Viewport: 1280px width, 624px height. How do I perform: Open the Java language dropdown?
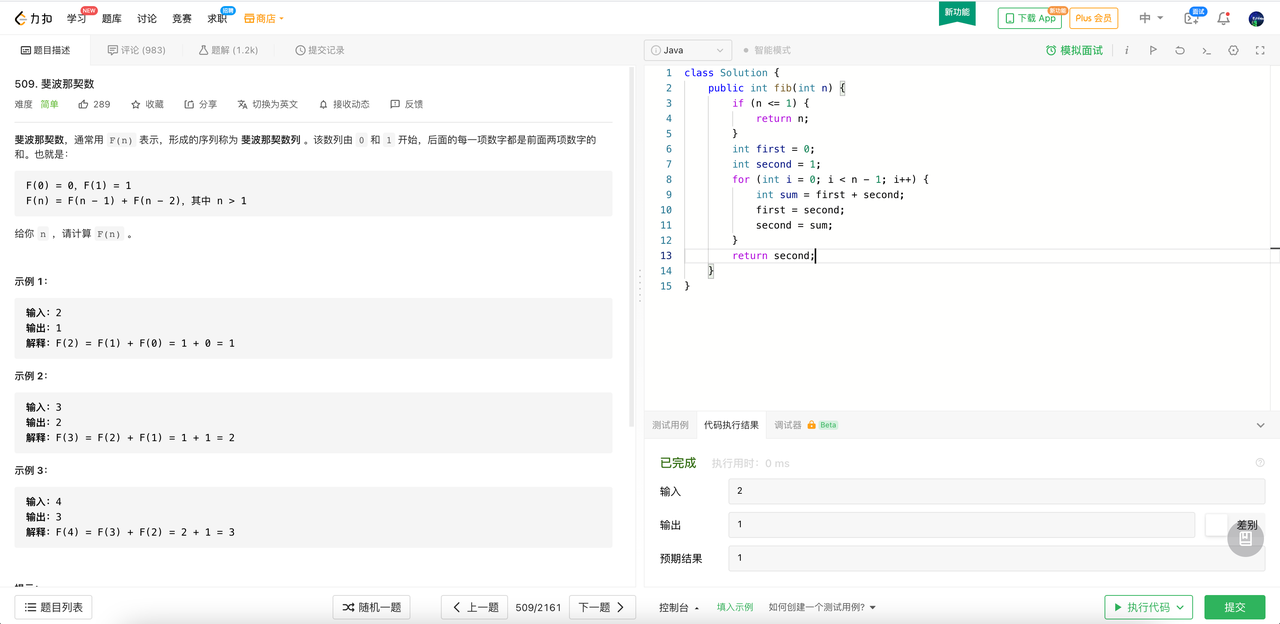688,50
